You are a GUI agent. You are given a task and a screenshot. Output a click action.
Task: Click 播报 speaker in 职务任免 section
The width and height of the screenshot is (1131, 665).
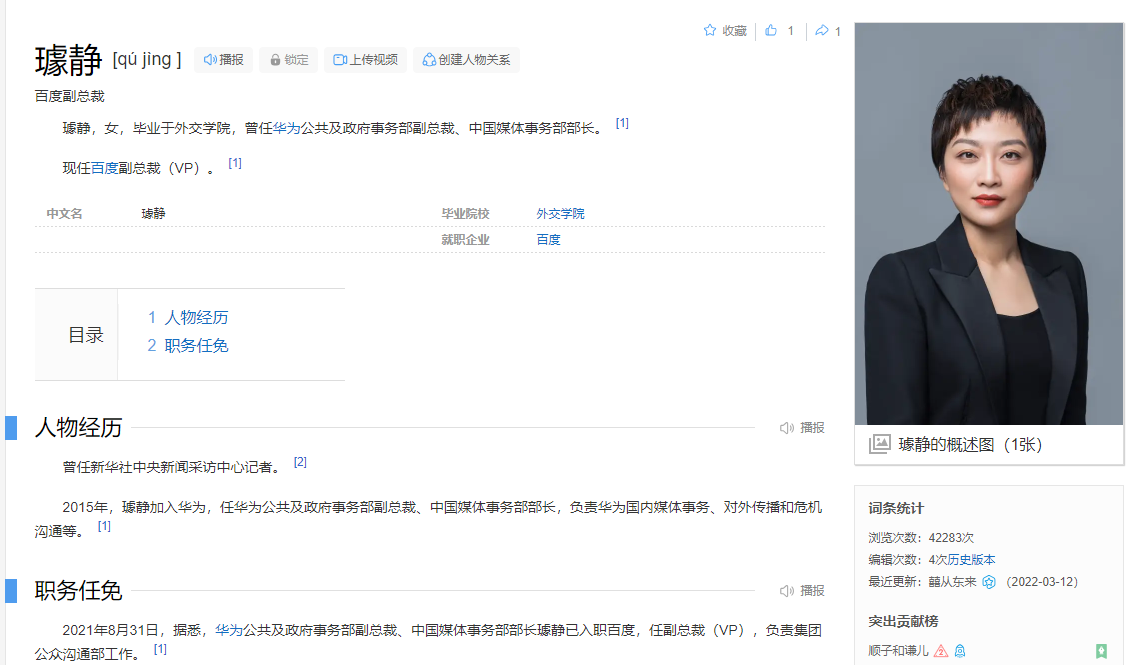[x=802, y=591]
